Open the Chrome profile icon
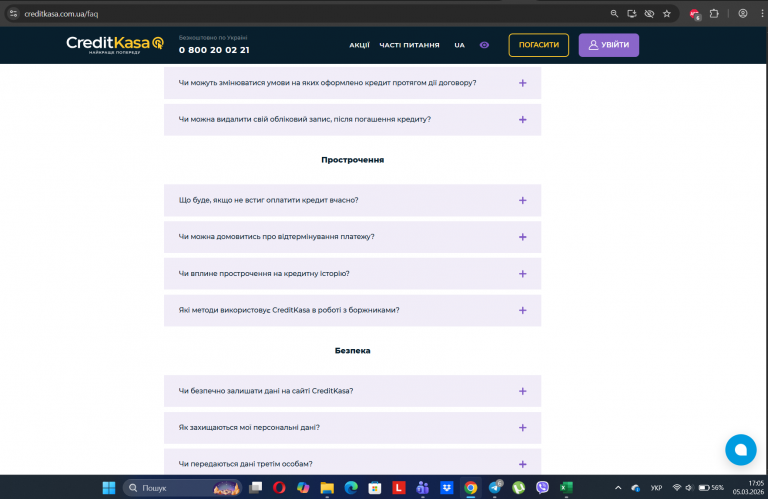Viewport: 768px width, 499px height. pos(743,14)
